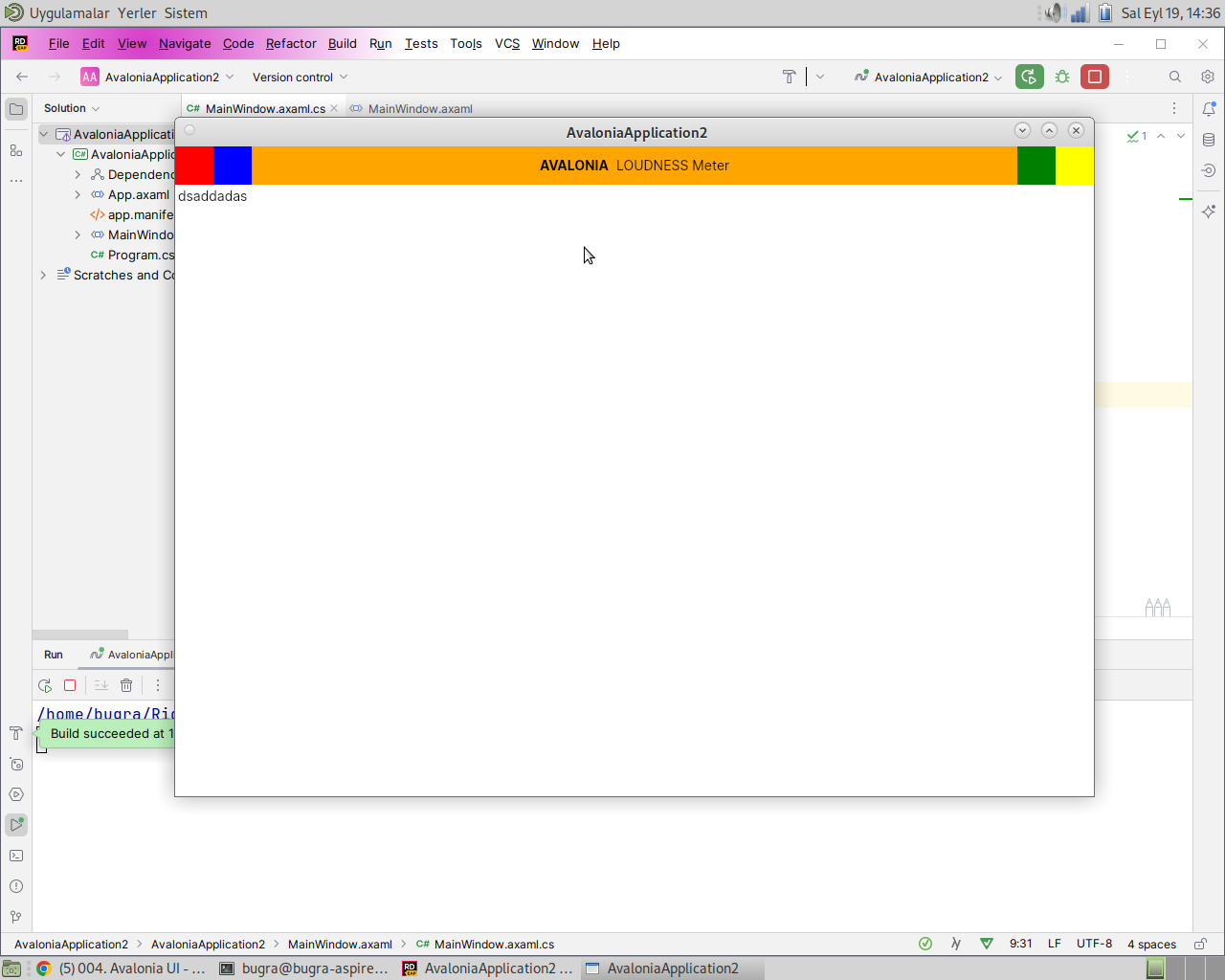Click the inspection checkmark widget in the editor
The width and height of the screenshot is (1225, 980).
(1137, 136)
